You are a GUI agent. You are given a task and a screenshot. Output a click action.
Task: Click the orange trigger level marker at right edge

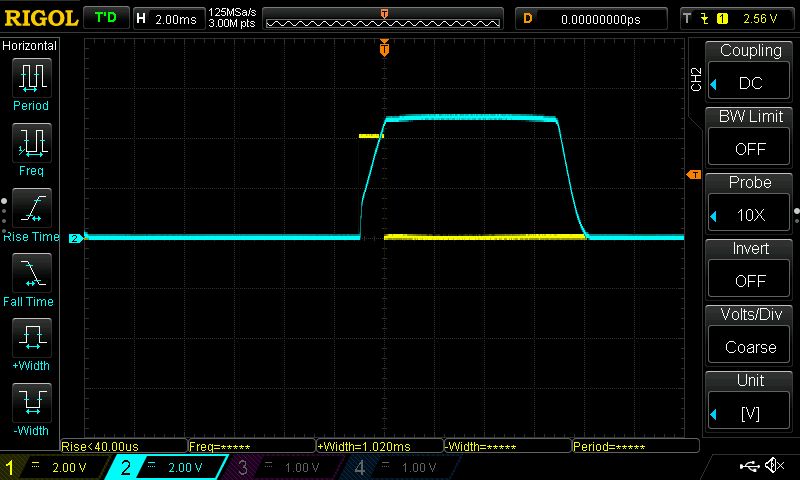coord(694,175)
